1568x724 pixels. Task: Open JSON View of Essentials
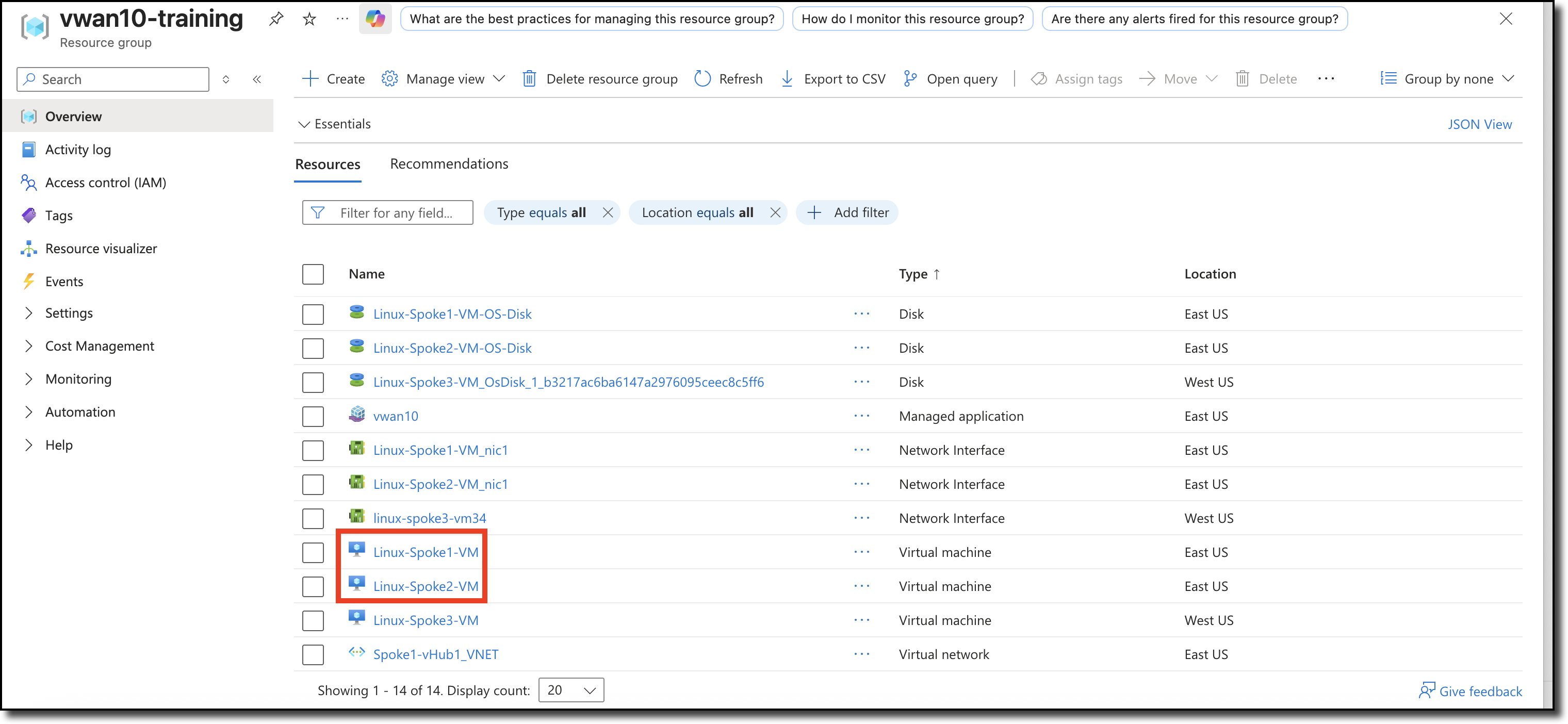pyautogui.click(x=1480, y=124)
